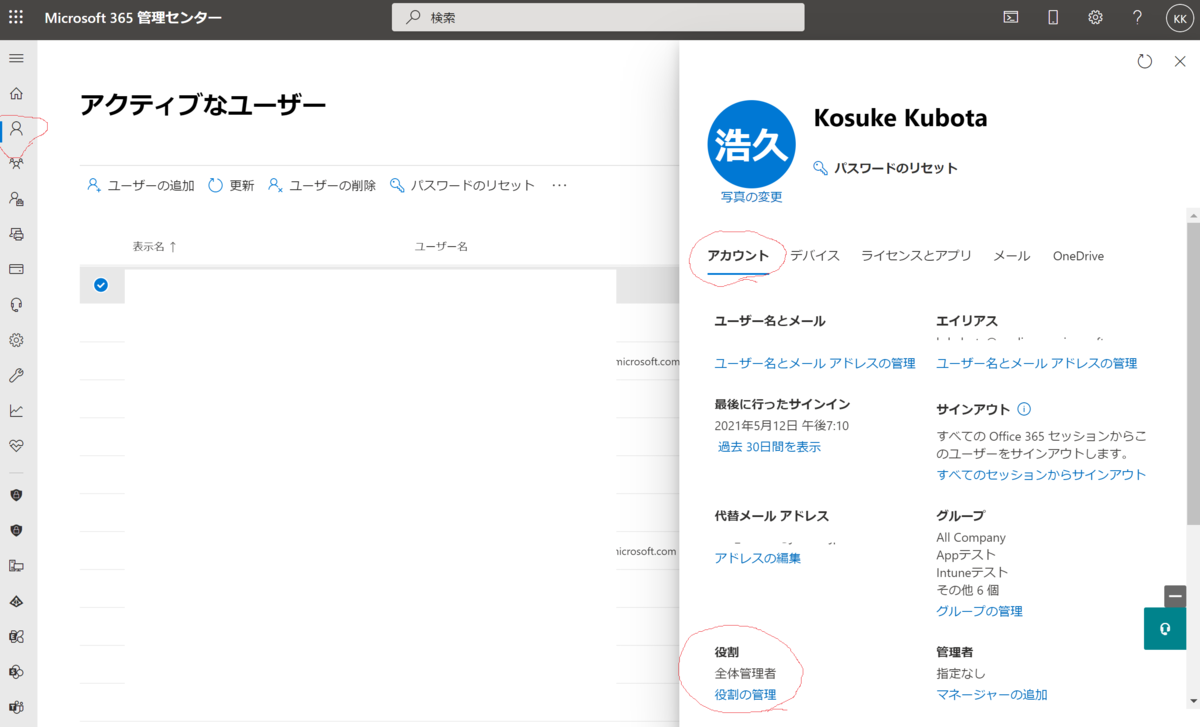Click パスワードのリセット under the user name
The image size is (1200, 727).
(x=886, y=168)
